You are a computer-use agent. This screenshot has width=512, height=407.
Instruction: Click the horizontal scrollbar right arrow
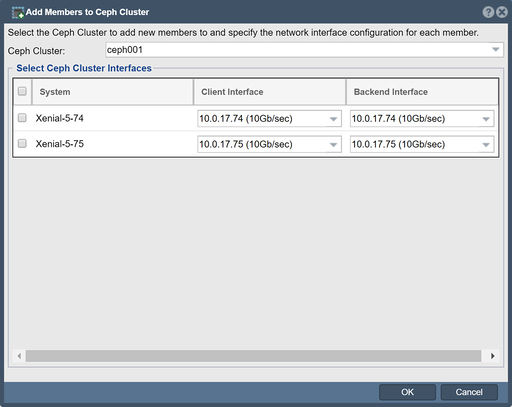(492, 356)
